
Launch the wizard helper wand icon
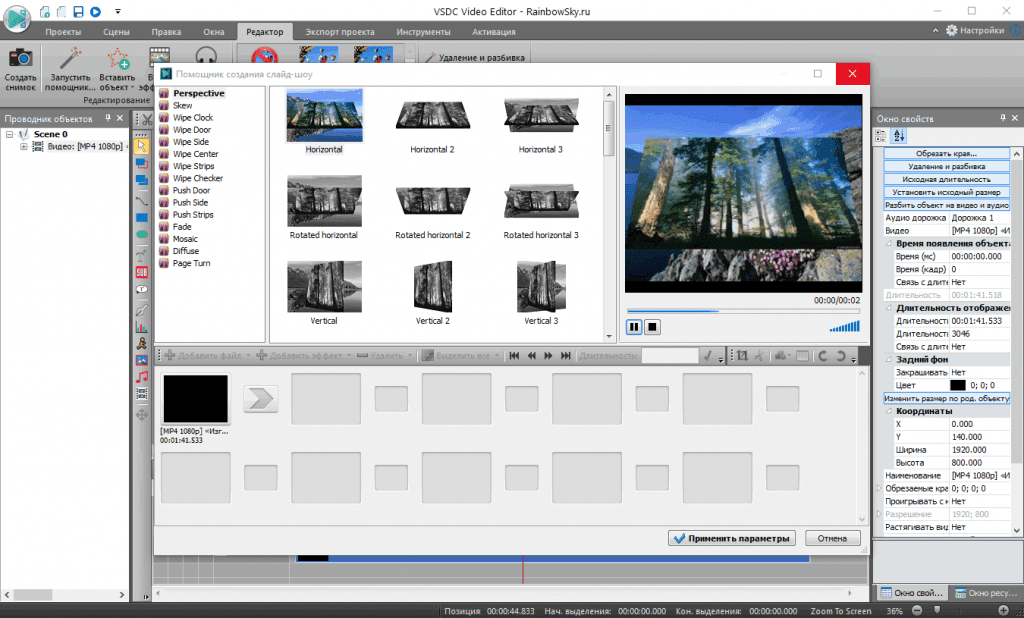(70, 58)
